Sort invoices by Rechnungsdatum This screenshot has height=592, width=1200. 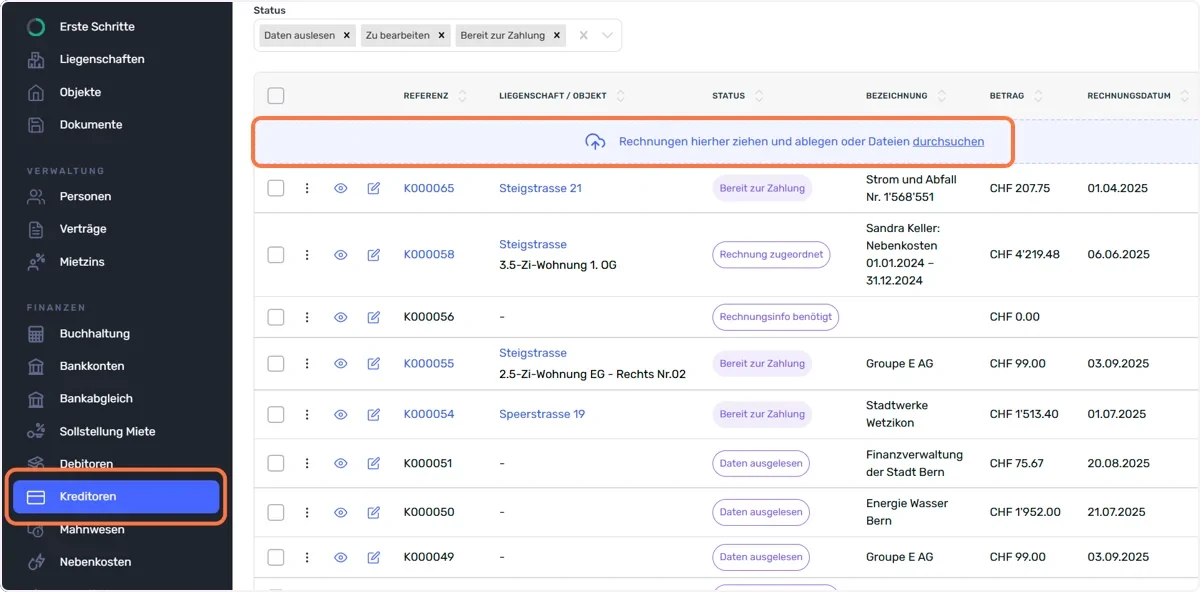[x=1184, y=96]
